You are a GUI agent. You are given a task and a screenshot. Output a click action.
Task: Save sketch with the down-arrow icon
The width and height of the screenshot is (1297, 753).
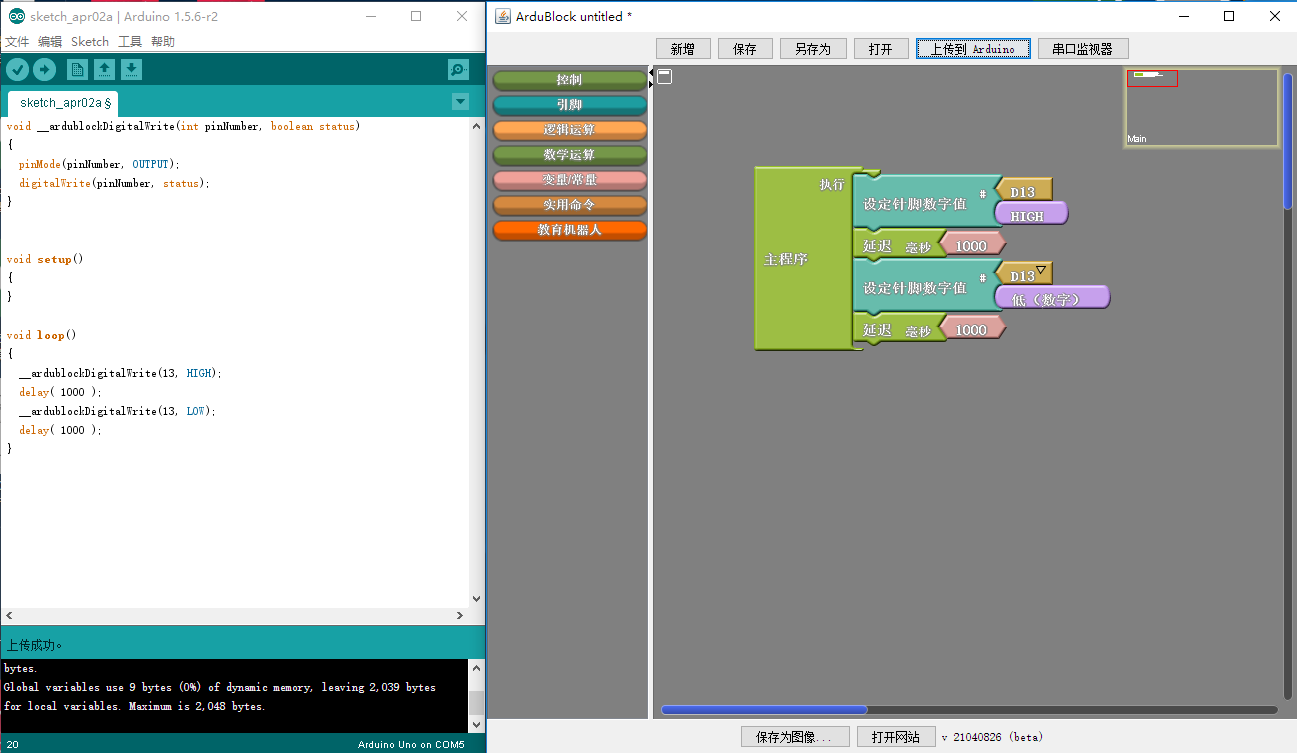[x=131, y=69]
